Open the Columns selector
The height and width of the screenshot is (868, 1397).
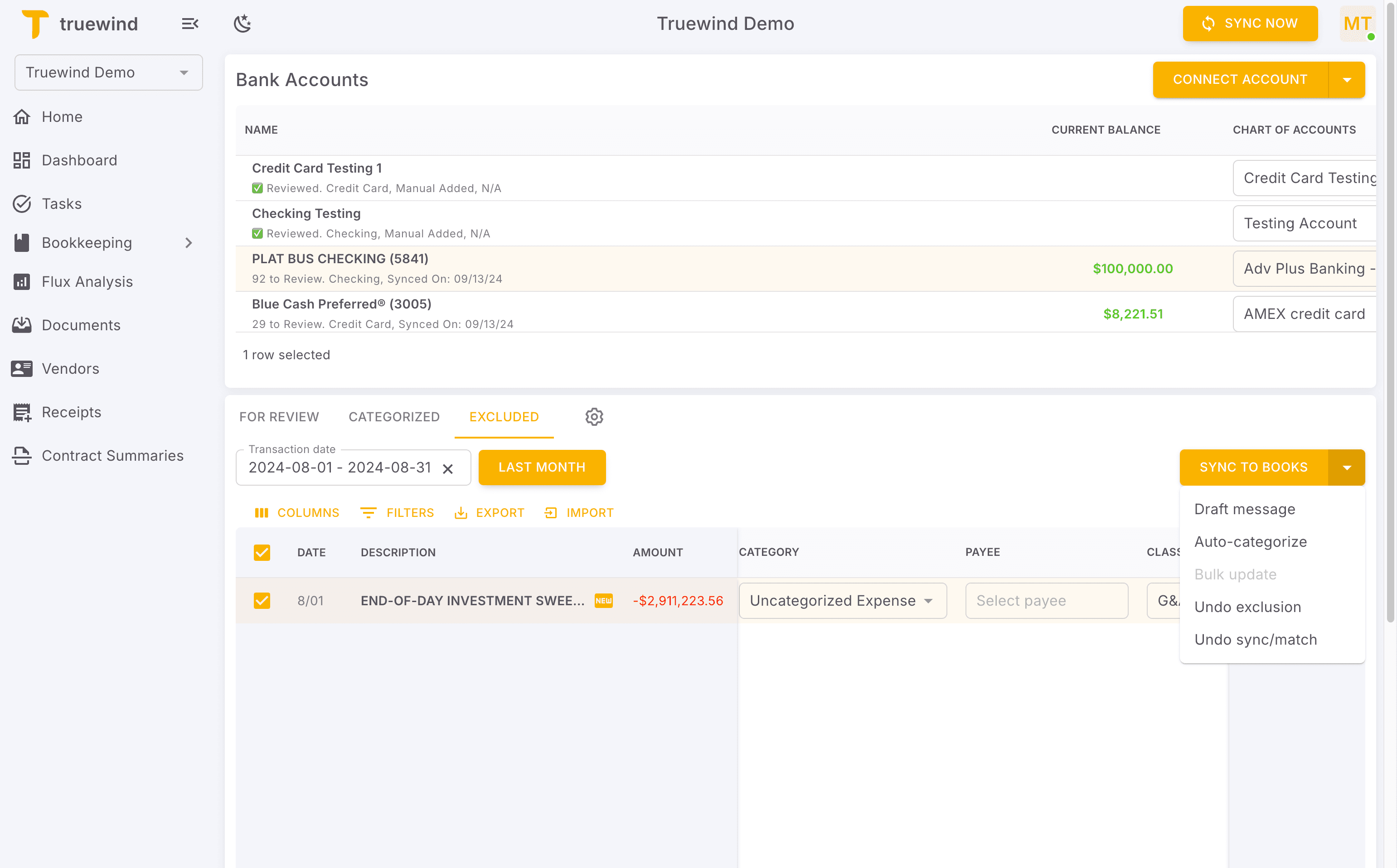tap(297, 512)
